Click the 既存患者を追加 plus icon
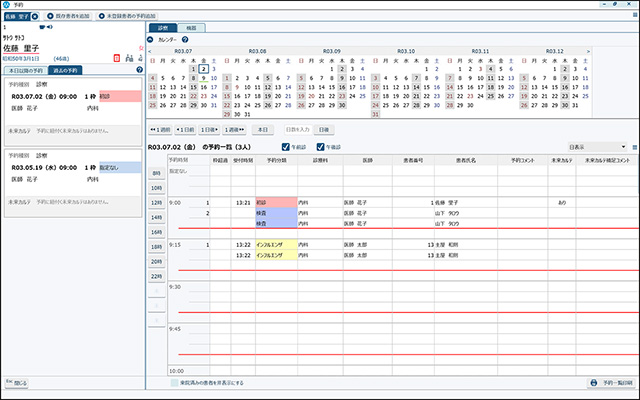640x400 pixels. tap(49, 18)
